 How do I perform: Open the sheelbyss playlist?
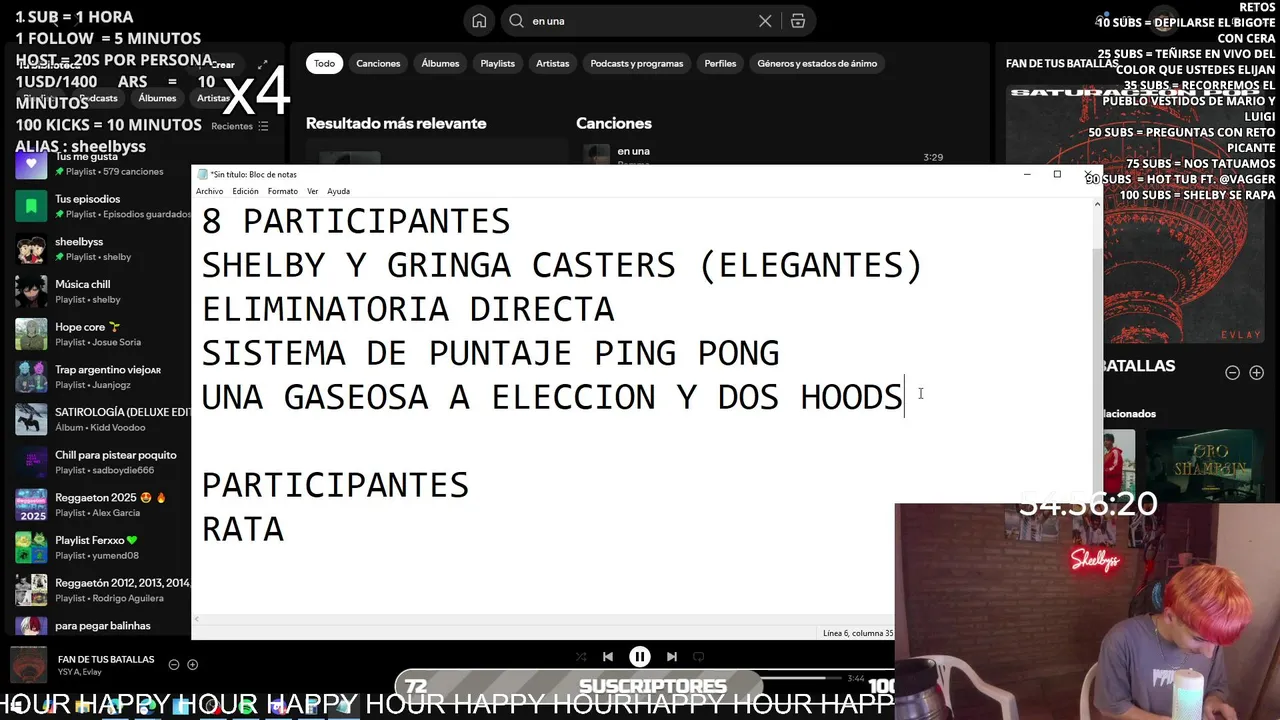(100, 249)
